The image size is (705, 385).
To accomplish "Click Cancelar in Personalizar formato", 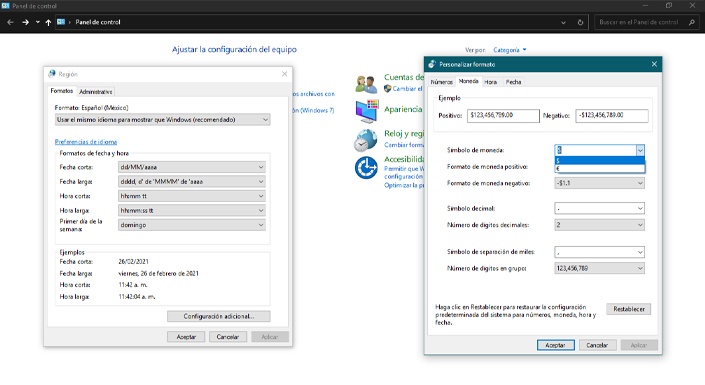I will click(597, 345).
